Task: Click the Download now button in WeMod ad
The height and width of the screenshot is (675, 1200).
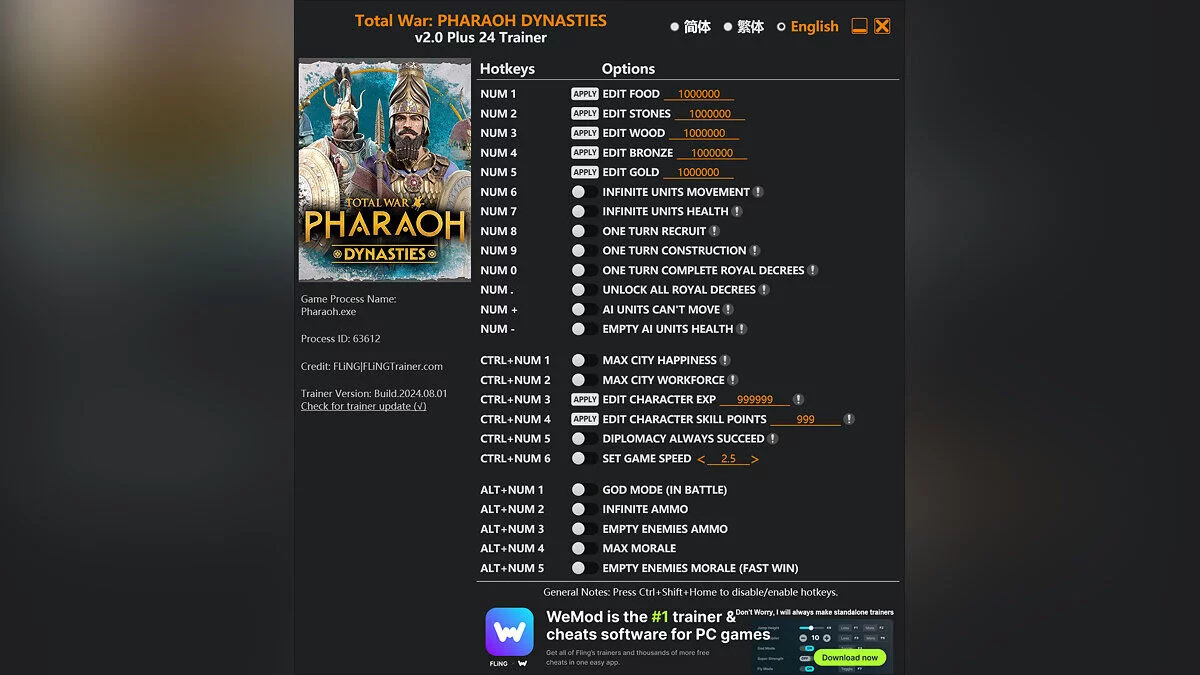Action: tap(849, 657)
